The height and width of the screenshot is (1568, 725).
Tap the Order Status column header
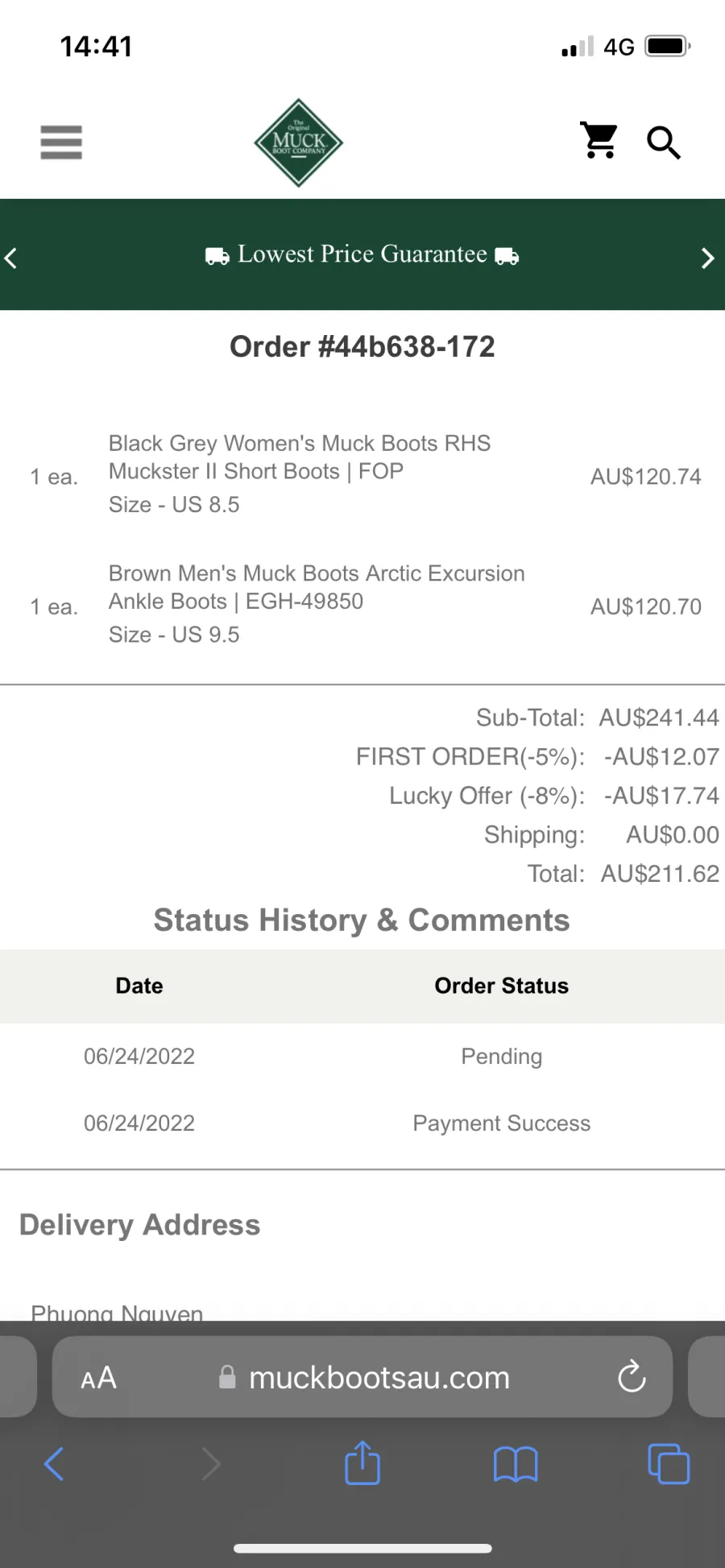(502, 986)
